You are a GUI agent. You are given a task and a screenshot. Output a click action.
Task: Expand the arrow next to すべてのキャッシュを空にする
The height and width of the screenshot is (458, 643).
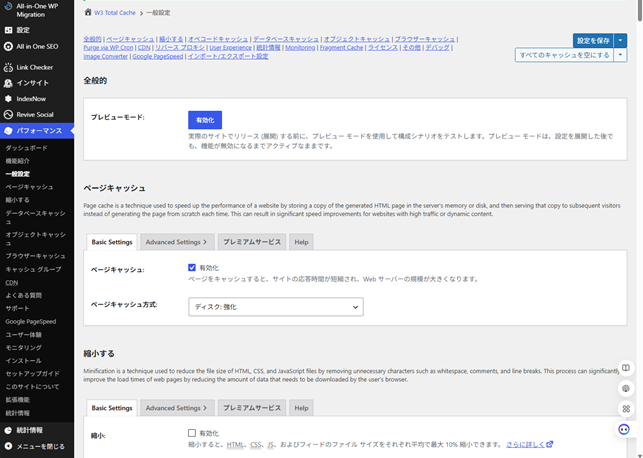click(x=620, y=55)
